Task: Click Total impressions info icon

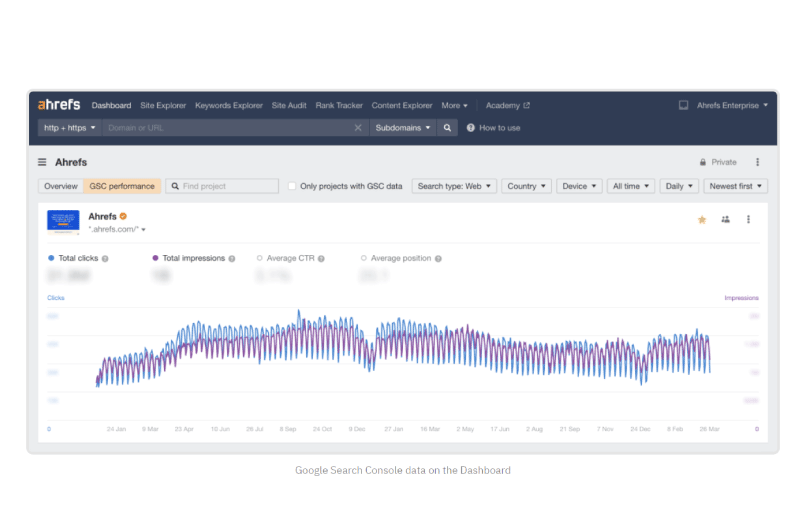Action: tap(232, 259)
